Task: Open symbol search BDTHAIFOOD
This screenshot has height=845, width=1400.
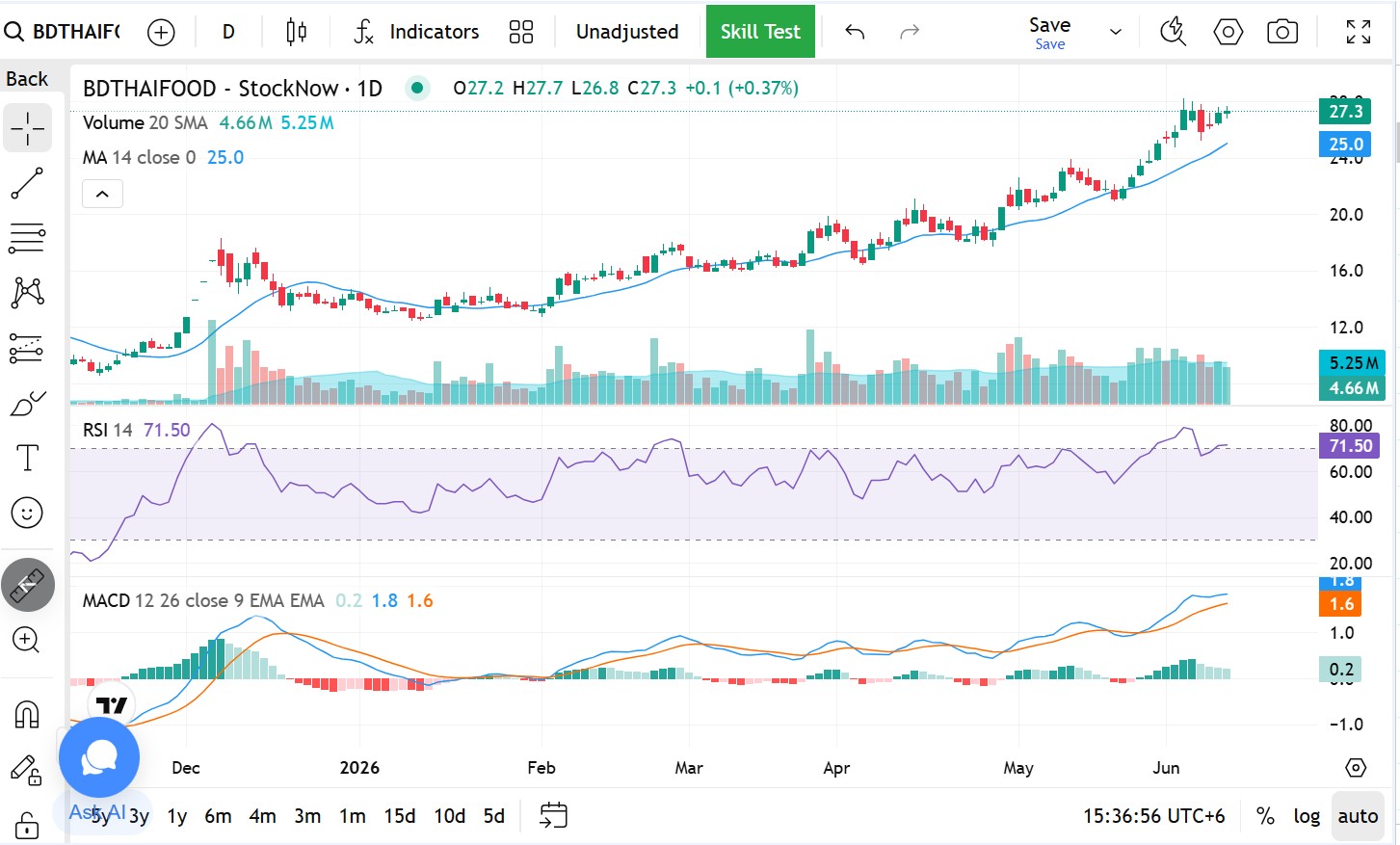Action: pos(63,32)
